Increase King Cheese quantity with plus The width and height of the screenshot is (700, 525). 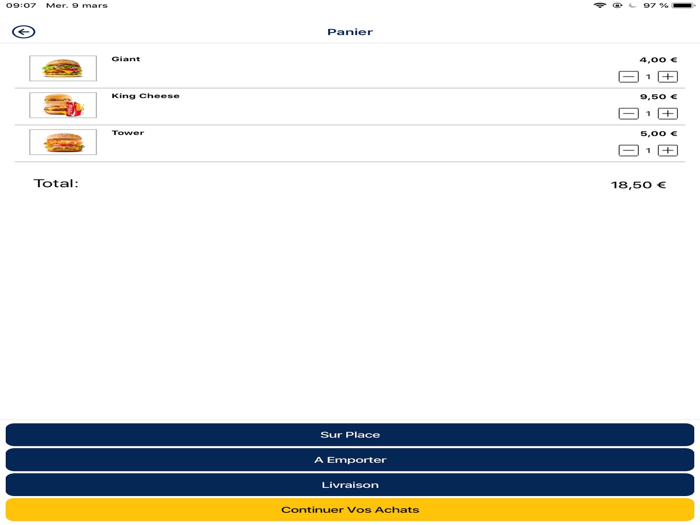pyautogui.click(x=668, y=114)
